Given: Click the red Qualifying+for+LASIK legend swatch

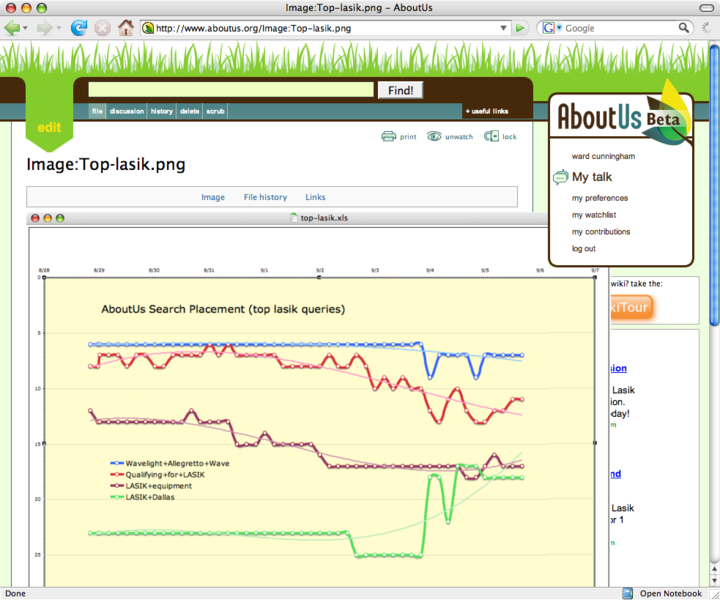Looking at the screenshot, I should point(117,474).
